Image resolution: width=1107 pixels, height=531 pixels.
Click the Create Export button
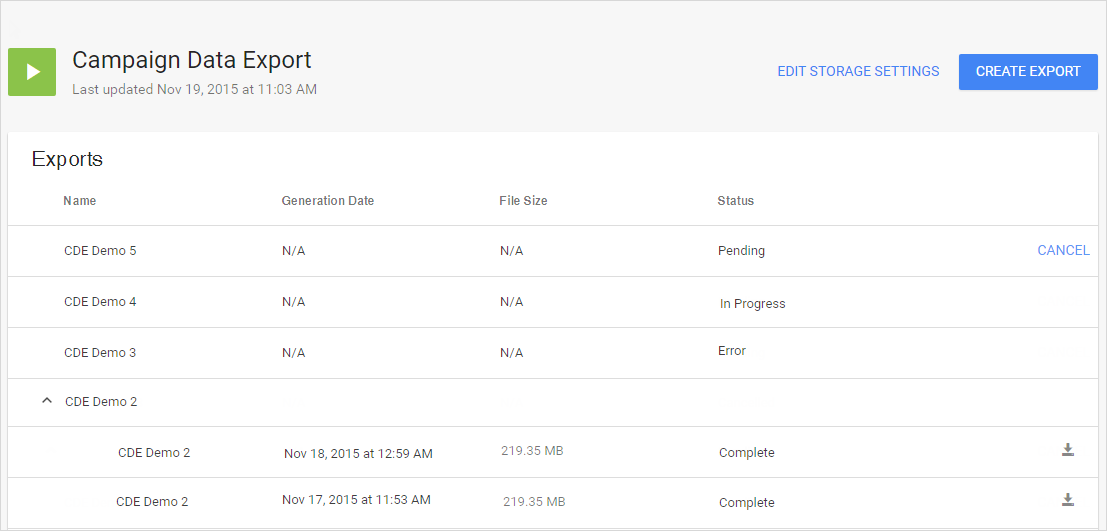click(x=1028, y=72)
